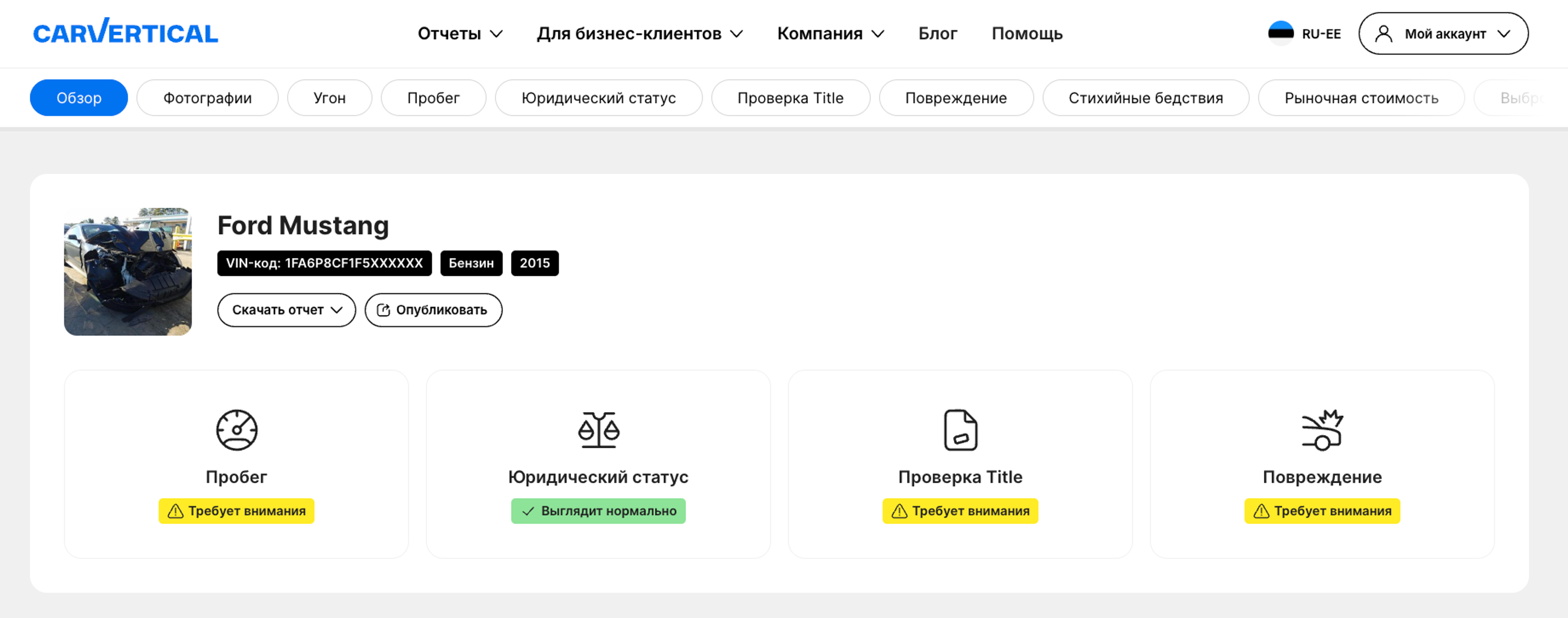The image size is (1568, 618).
Task: Click the Бензин fuel badge
Action: [x=471, y=263]
